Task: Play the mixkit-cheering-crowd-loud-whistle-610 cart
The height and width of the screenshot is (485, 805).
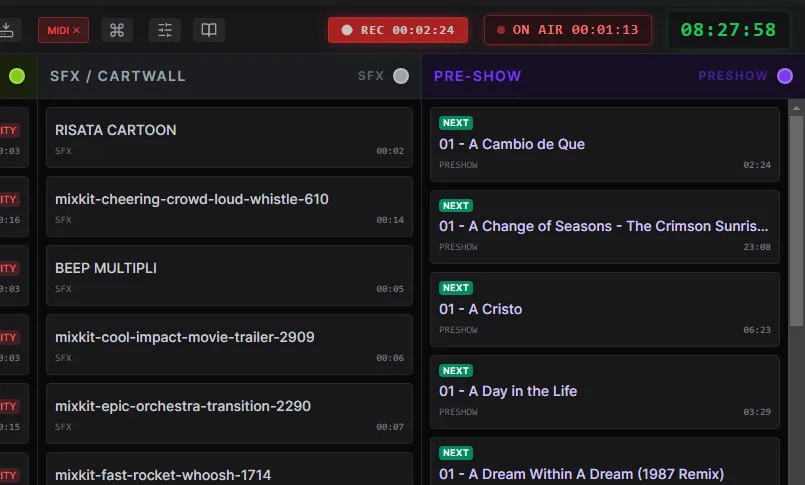Action: coord(229,206)
